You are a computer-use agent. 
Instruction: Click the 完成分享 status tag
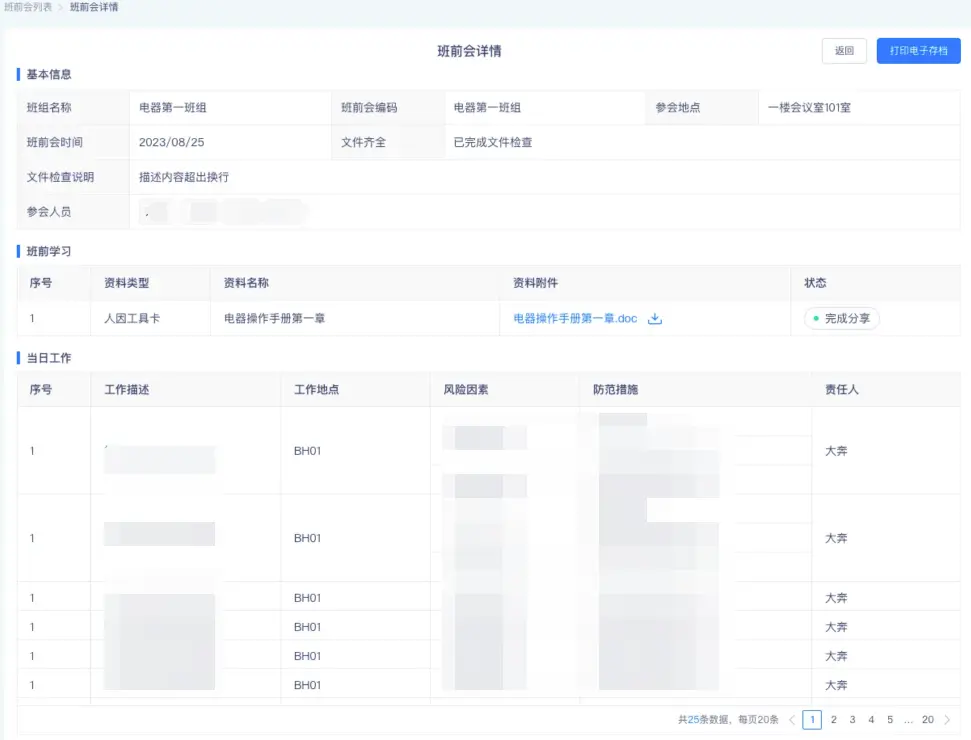pyautogui.click(x=842, y=318)
